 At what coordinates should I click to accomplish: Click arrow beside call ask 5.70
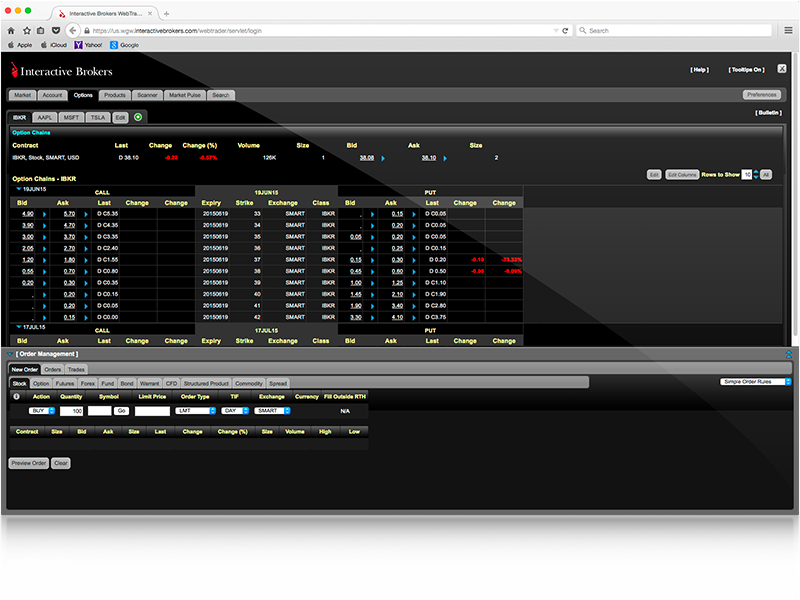[x=86, y=214]
